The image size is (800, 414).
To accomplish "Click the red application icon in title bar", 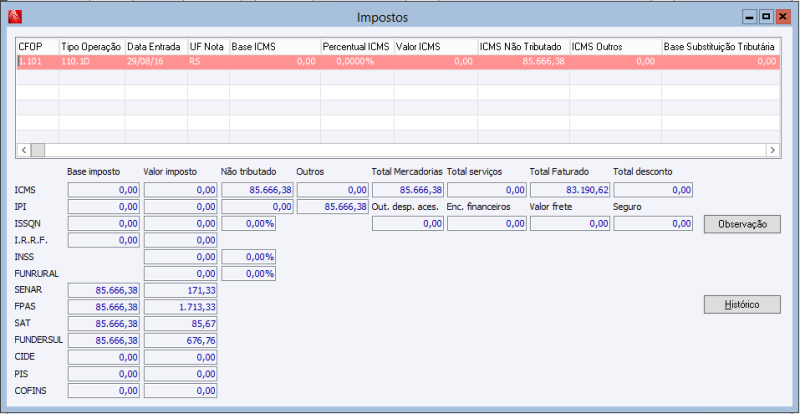I will click(16, 17).
